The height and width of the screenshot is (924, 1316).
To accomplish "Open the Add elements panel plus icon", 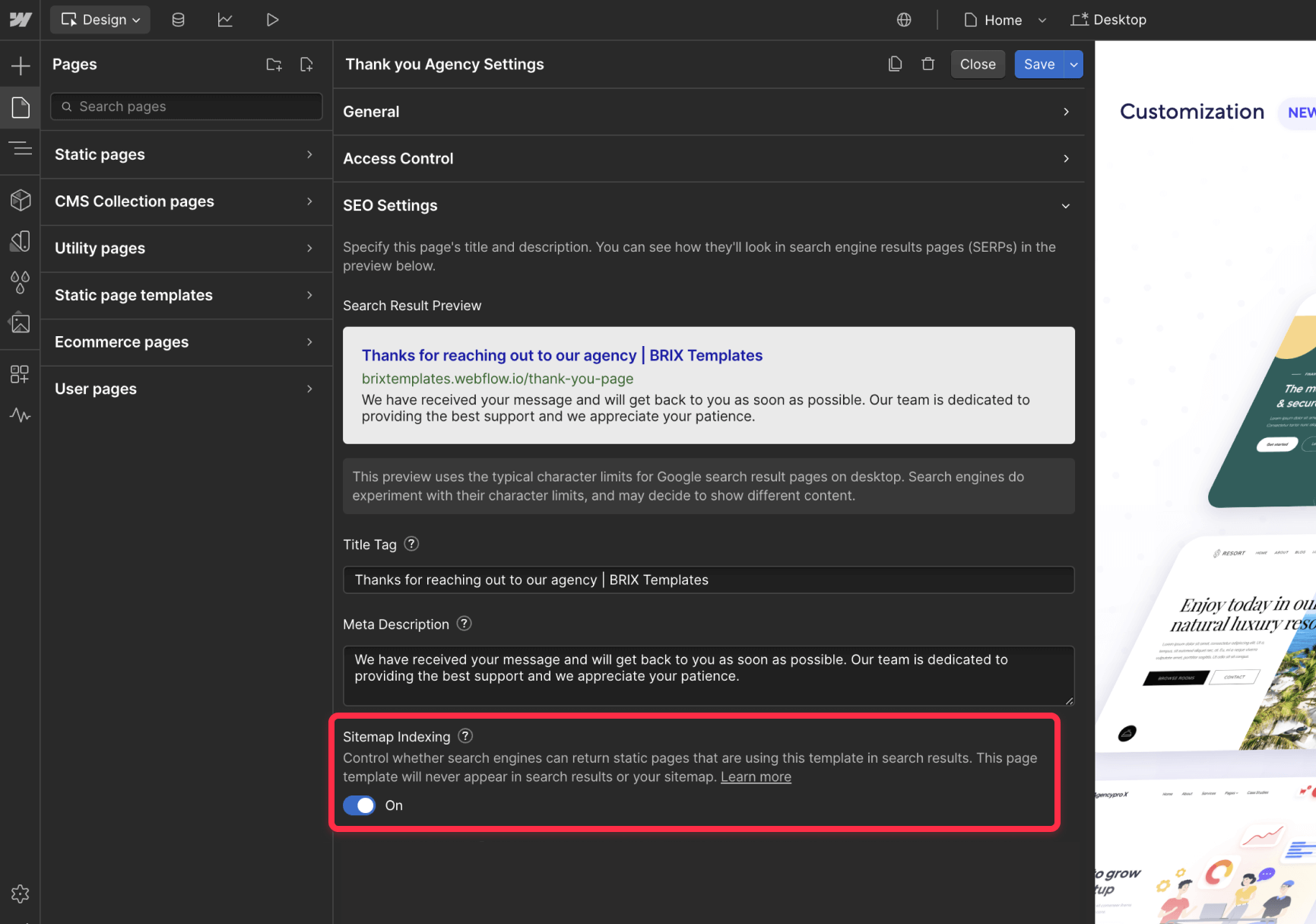I will tap(21, 66).
